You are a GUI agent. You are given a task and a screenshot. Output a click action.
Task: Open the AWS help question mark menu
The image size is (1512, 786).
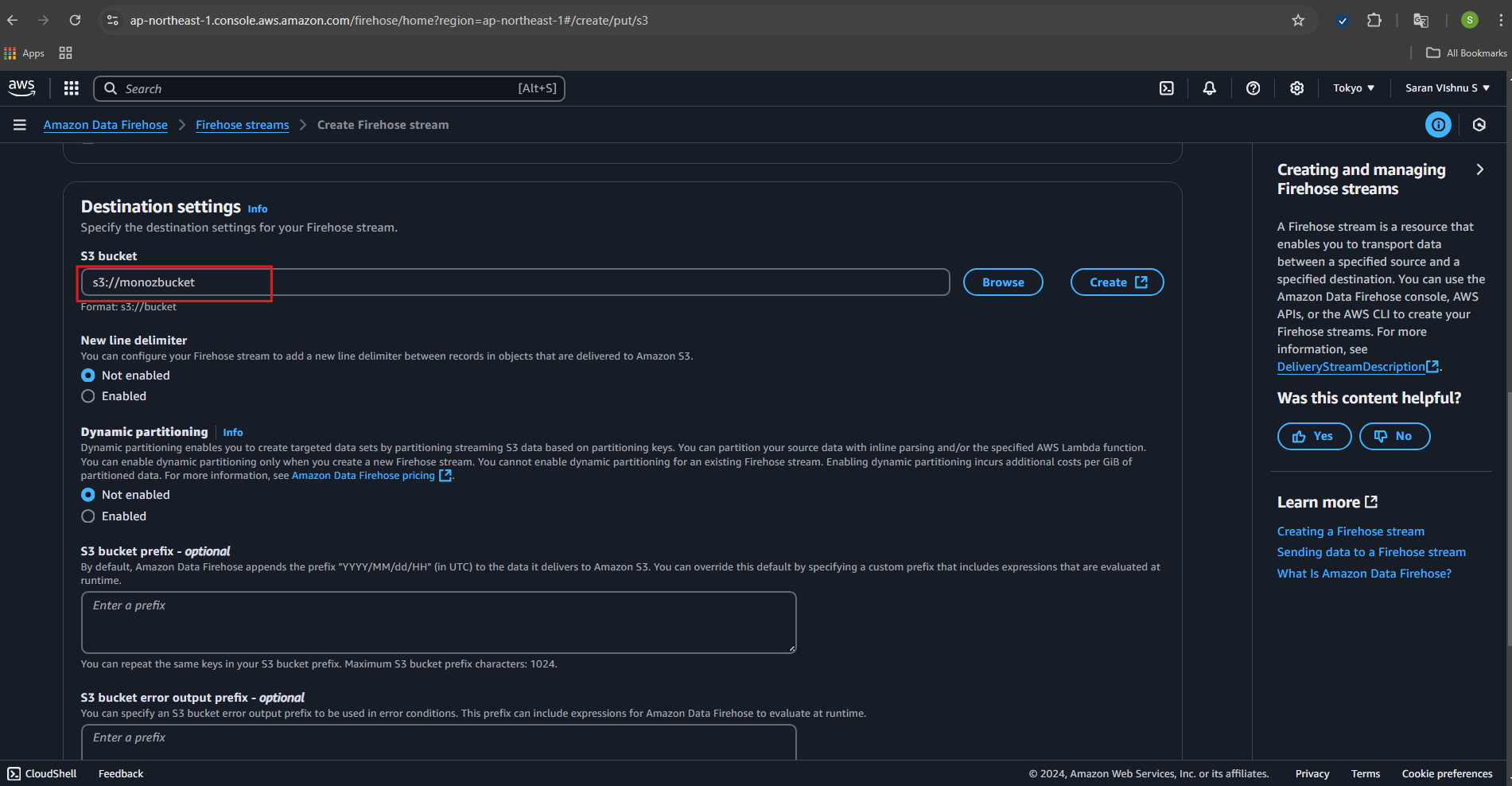point(1253,88)
